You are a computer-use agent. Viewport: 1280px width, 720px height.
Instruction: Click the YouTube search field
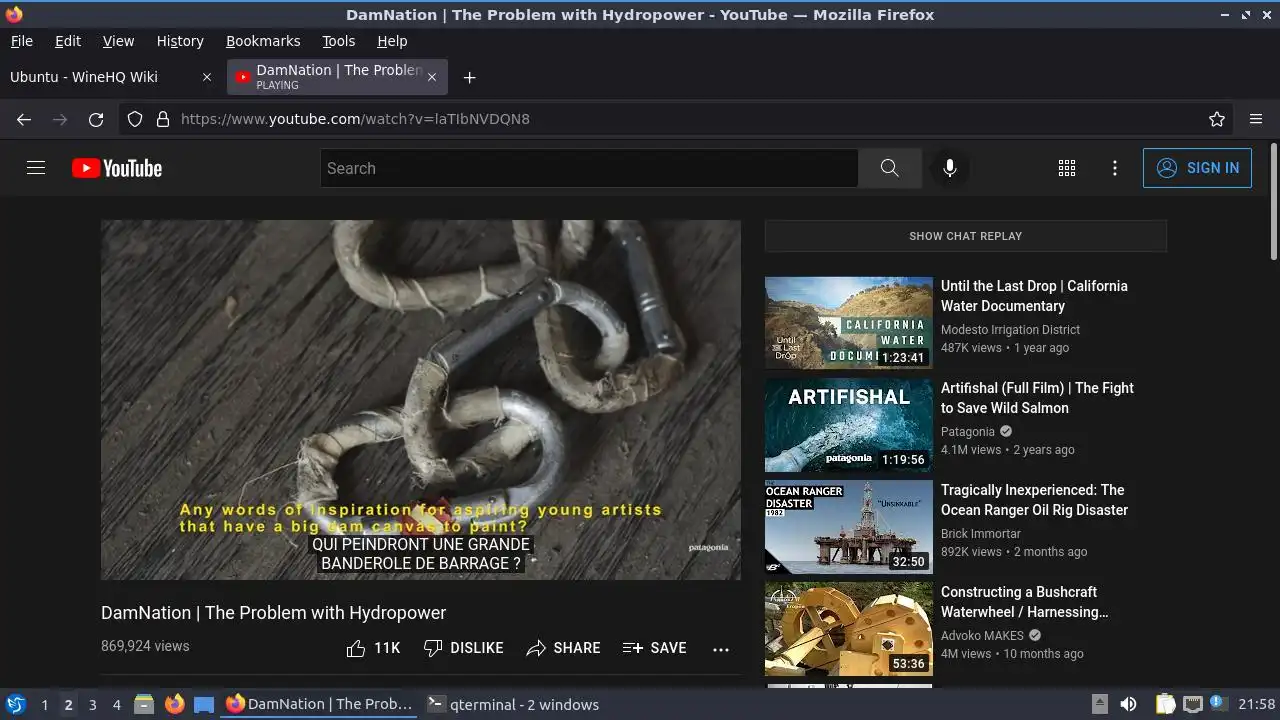click(589, 168)
